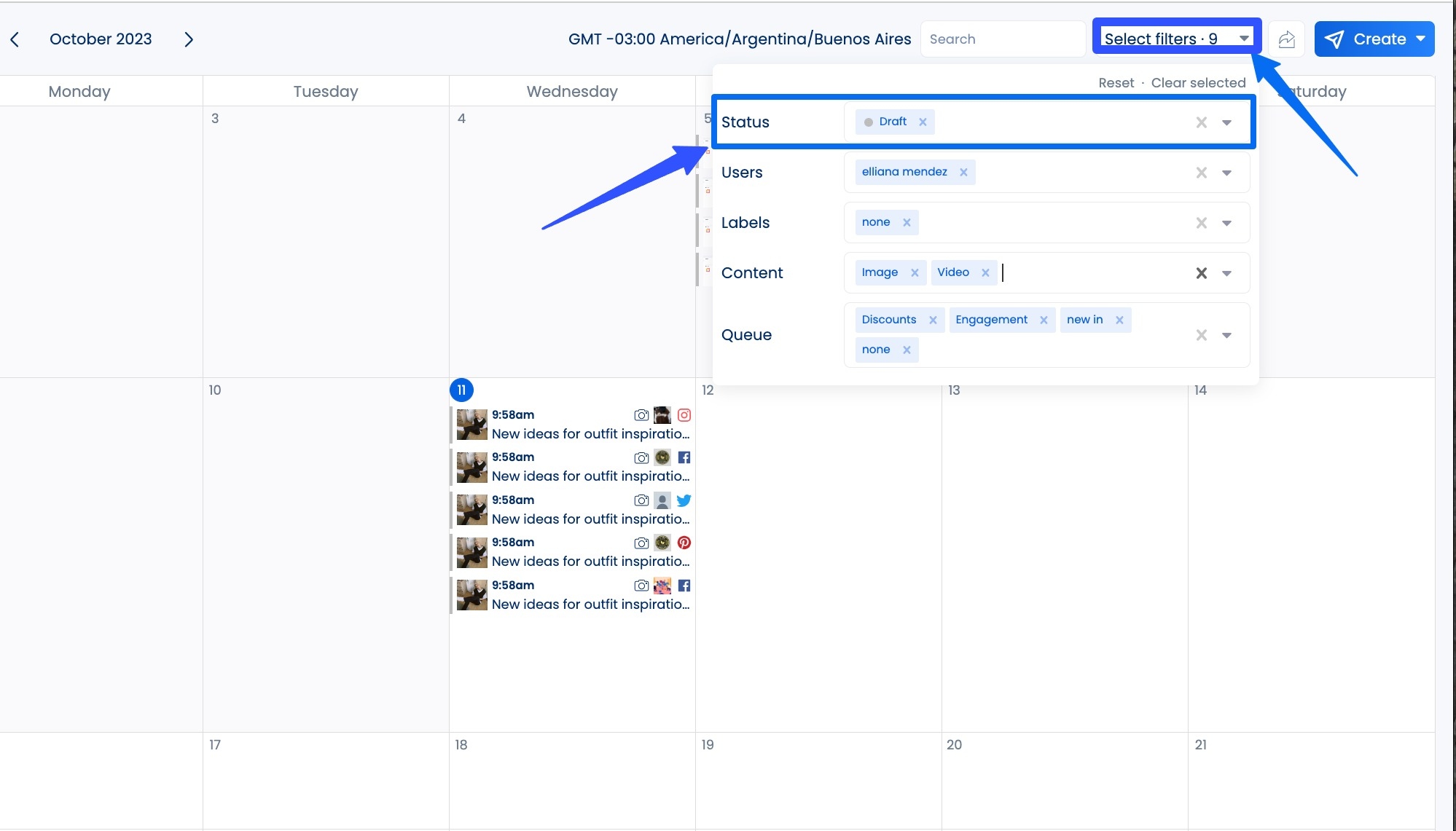Click the Reset link in the filter panel
1456x831 pixels.
pos(1116,82)
